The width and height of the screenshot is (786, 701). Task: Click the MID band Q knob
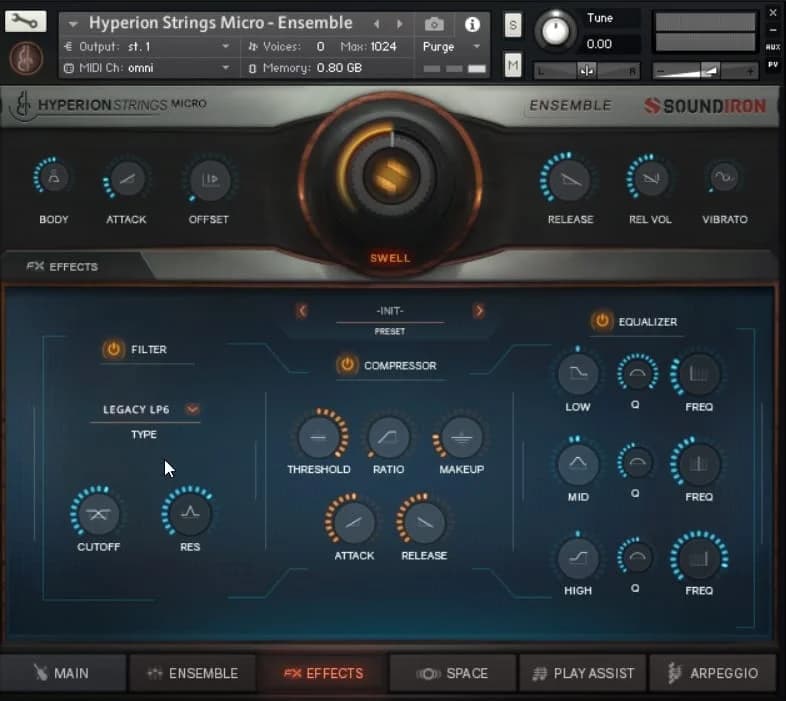636,462
